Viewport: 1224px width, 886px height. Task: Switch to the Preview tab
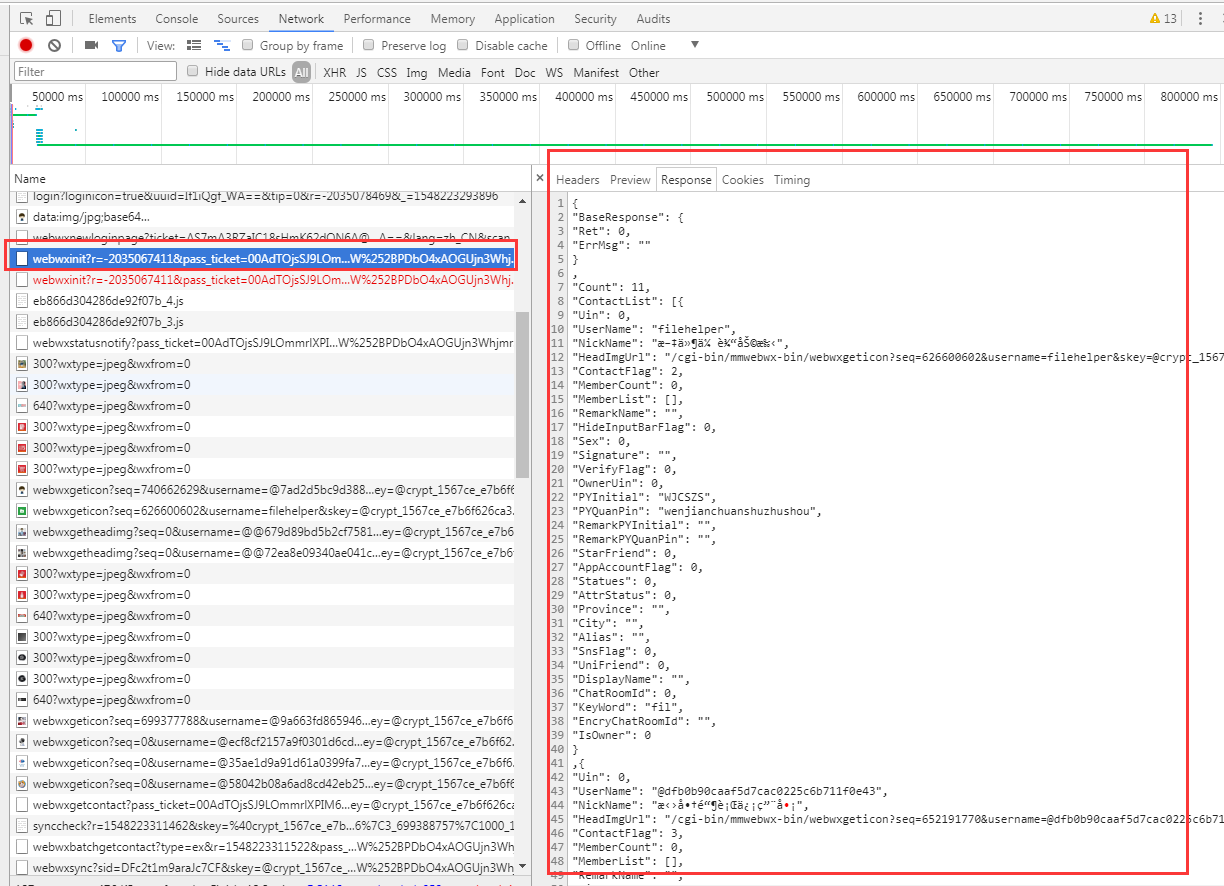click(x=630, y=180)
